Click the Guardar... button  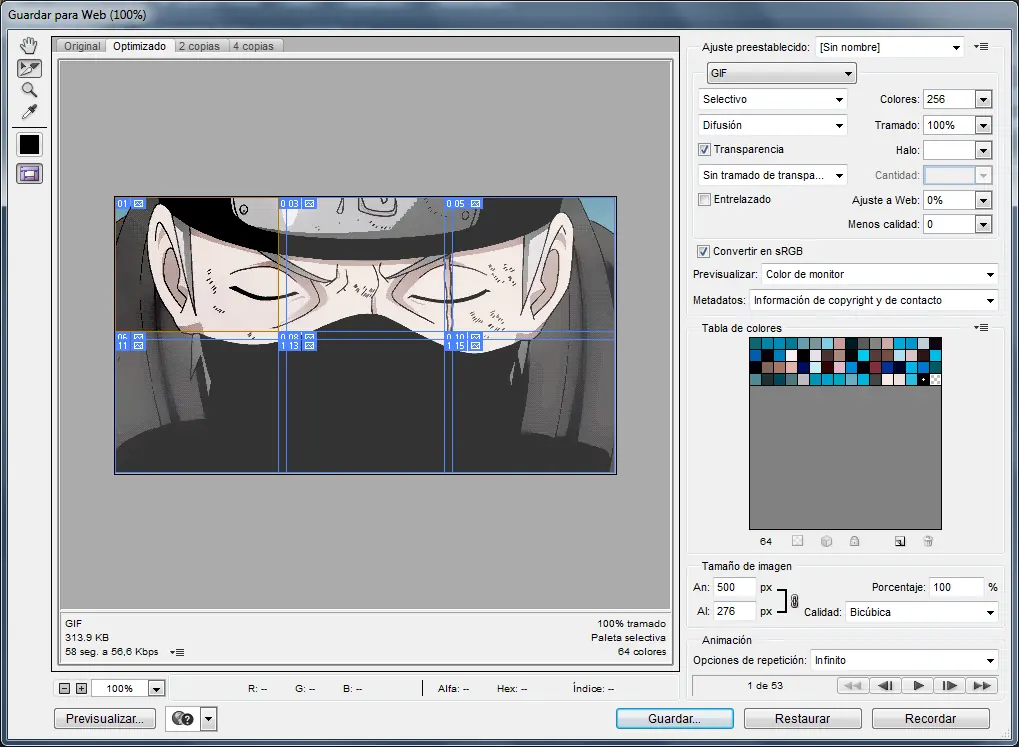pos(674,718)
